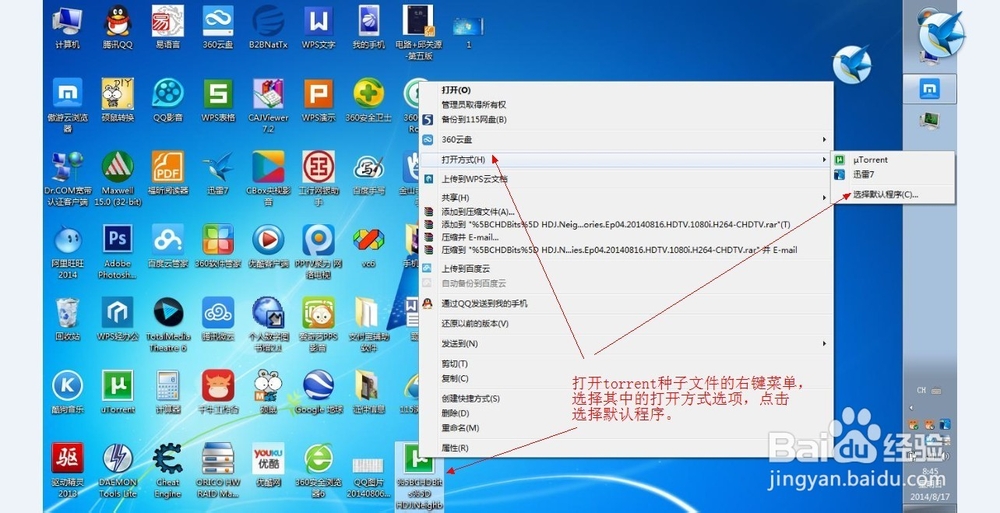Choose 打开(O) in the context menu

pyautogui.click(x=626, y=90)
